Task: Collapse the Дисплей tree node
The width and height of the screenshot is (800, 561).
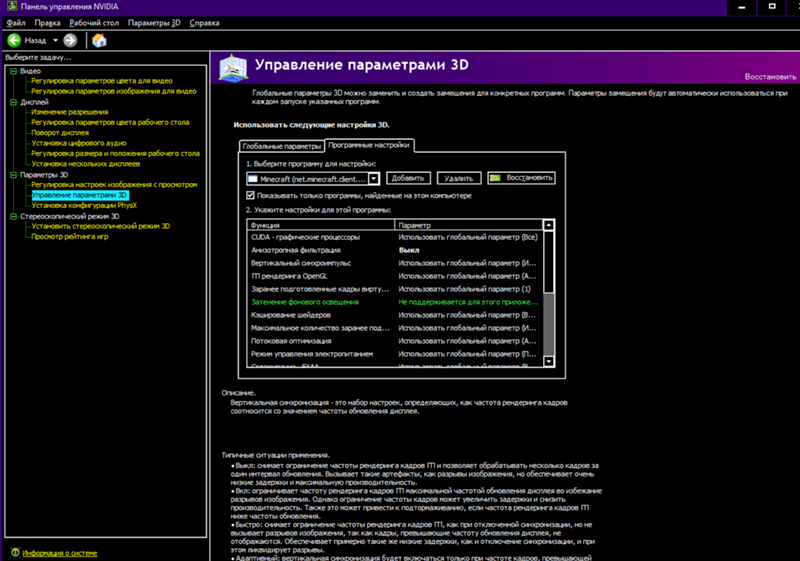Action: [13, 102]
